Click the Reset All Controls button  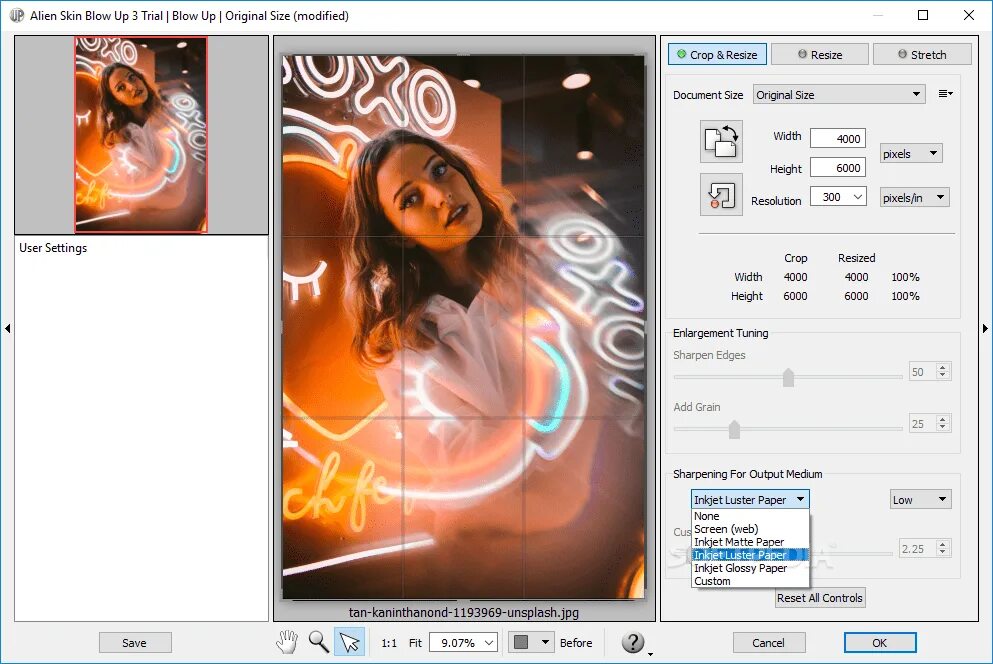819,598
